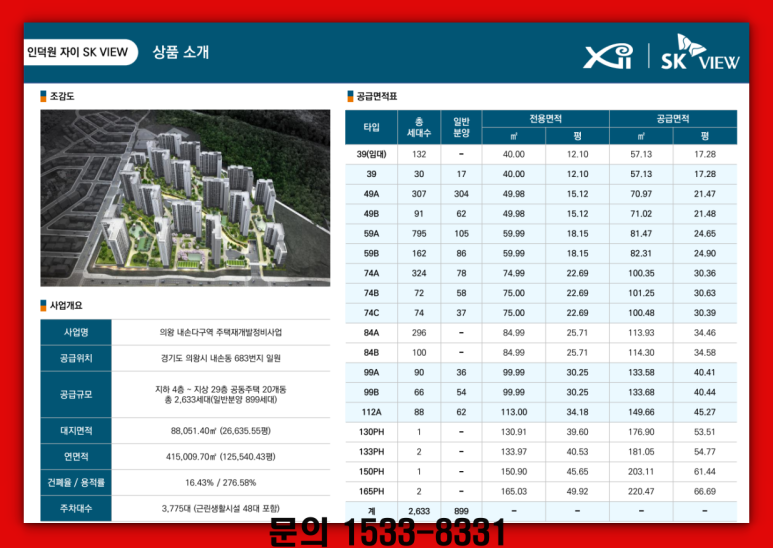Image resolution: width=773 pixels, height=548 pixels.
Task: Select the 인덕원 자이 SK VIEW title badge
Action: tap(80, 52)
